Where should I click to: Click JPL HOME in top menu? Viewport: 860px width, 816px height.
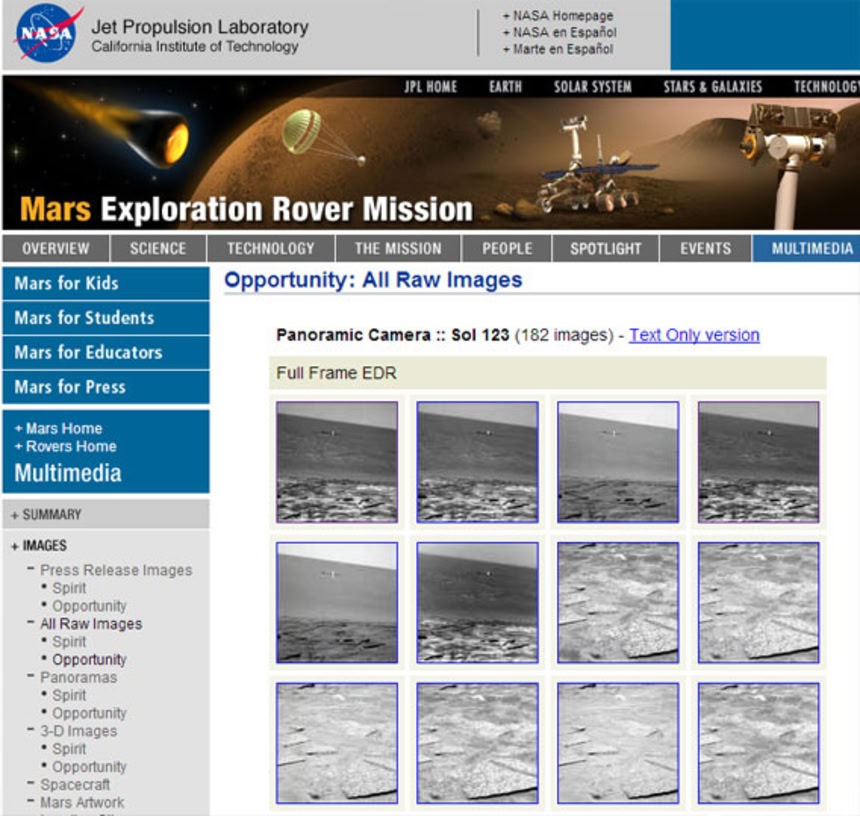point(430,87)
